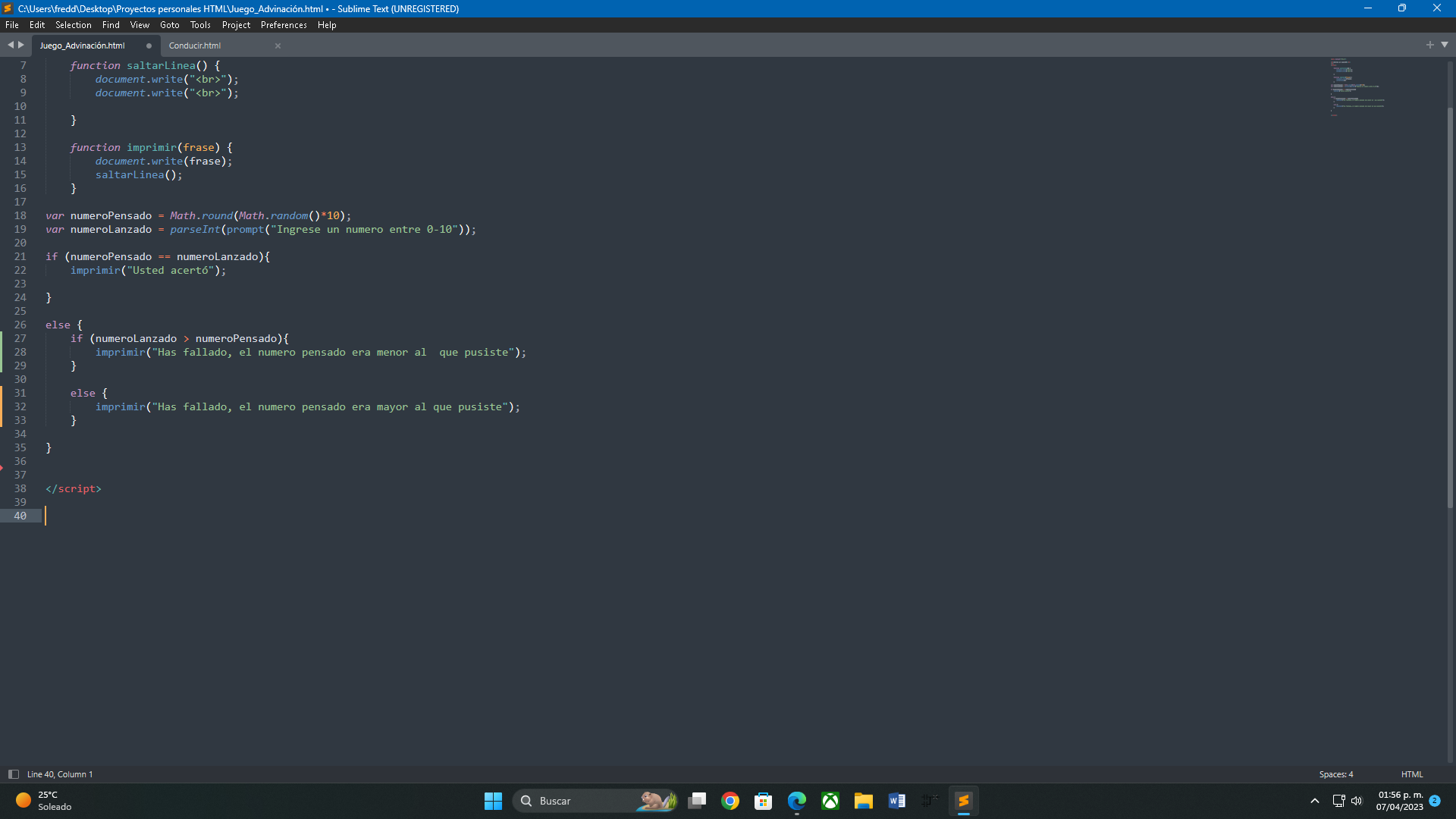Open the Tools menu
The width and height of the screenshot is (1456, 819).
[200, 25]
